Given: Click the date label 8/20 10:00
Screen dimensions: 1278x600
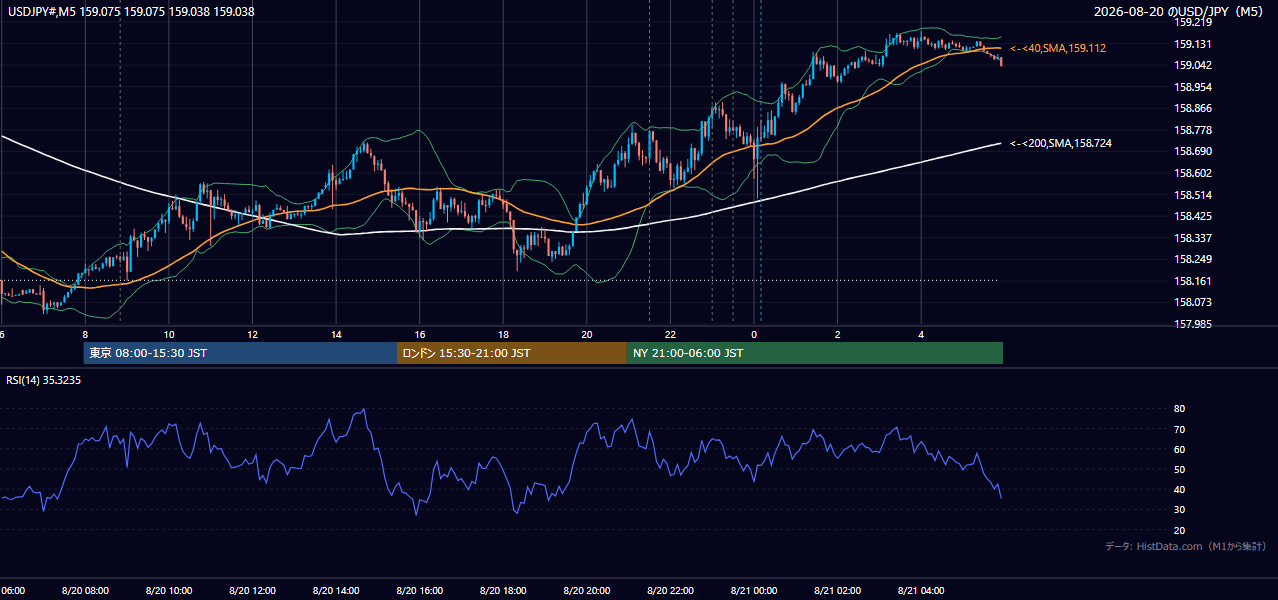Looking at the screenshot, I should click(169, 591).
